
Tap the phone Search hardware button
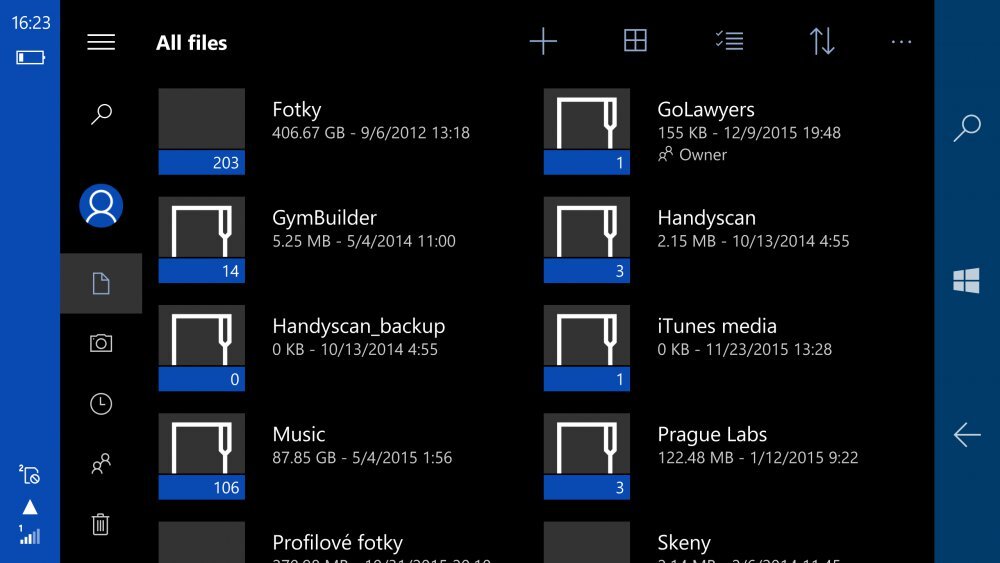point(967,128)
